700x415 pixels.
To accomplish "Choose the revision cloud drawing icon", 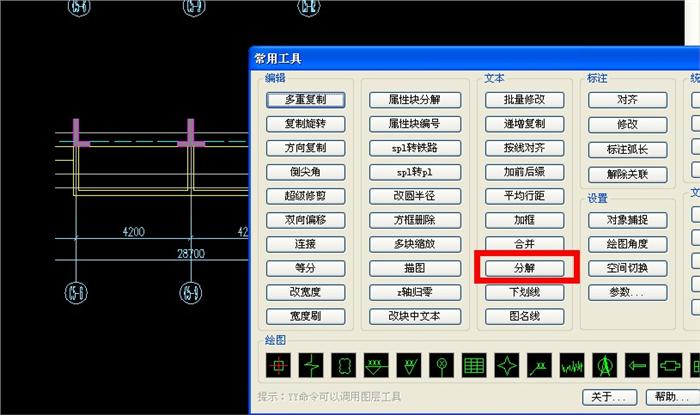I will click(343, 365).
